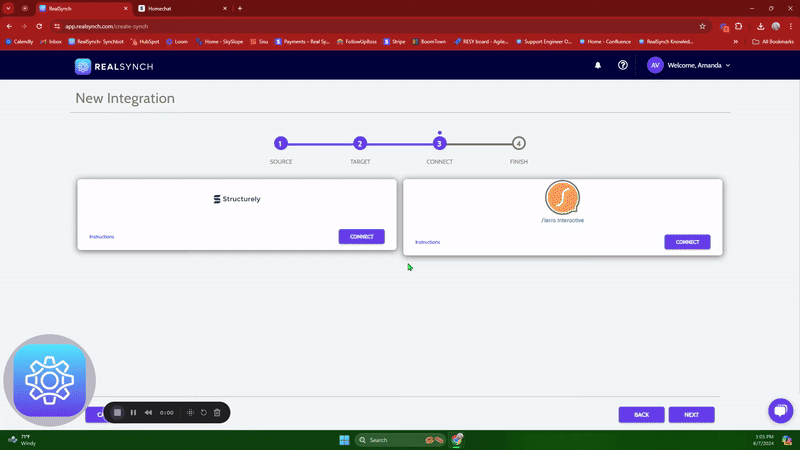Proceed with the Next button
The height and width of the screenshot is (450, 800).
[x=691, y=415]
